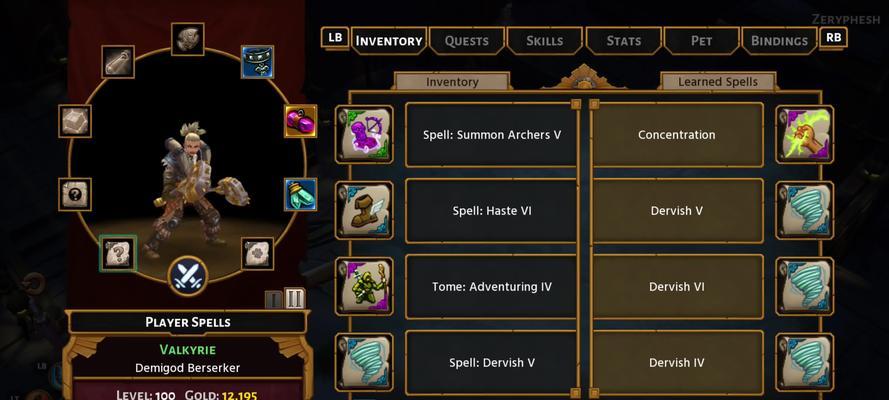Select the Spell: Dervish V inventory entry
Screen dimensions: 889x400
(x=492, y=363)
